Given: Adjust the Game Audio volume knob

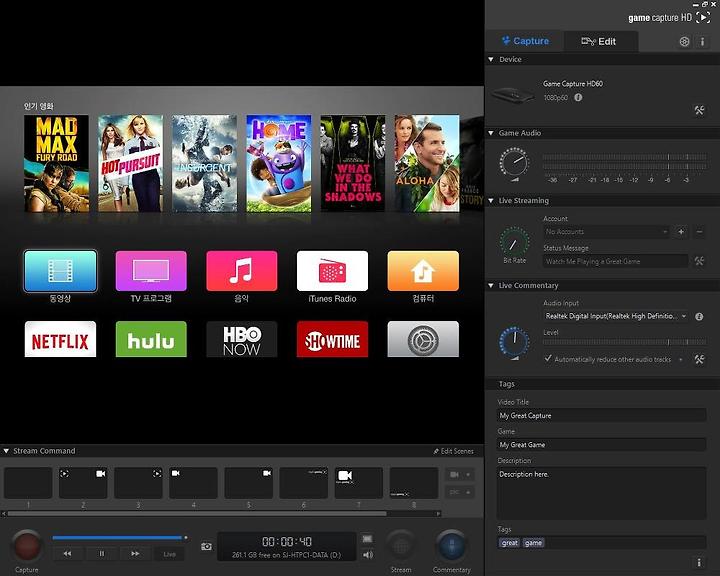Looking at the screenshot, I should [514, 163].
